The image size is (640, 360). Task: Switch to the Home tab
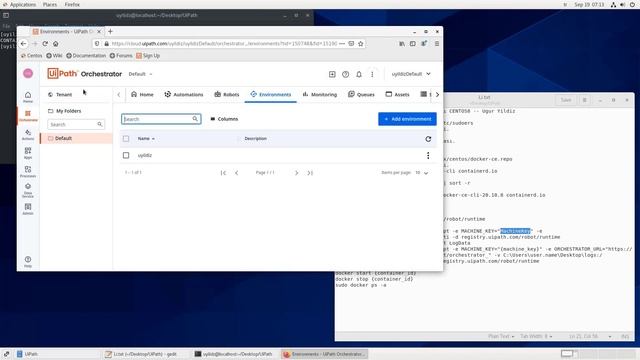point(142,94)
